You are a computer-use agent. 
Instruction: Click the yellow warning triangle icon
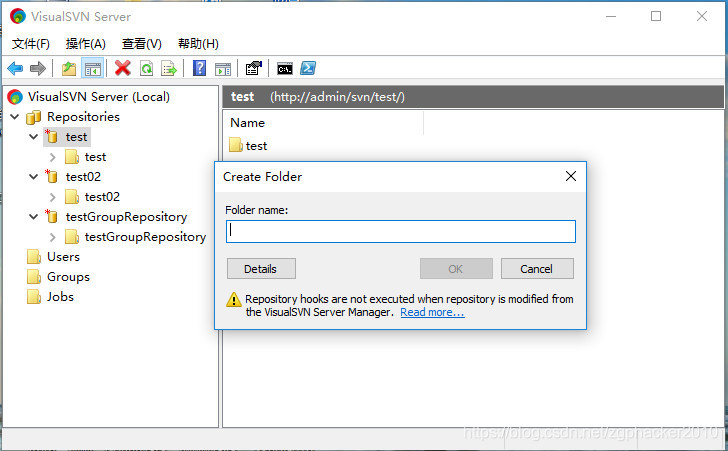tap(234, 300)
